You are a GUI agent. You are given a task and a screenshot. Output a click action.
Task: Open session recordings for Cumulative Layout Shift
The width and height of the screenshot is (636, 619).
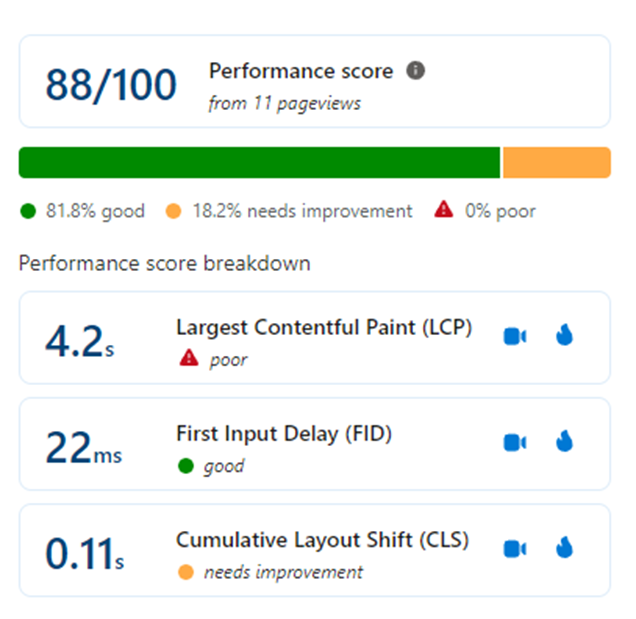515,549
